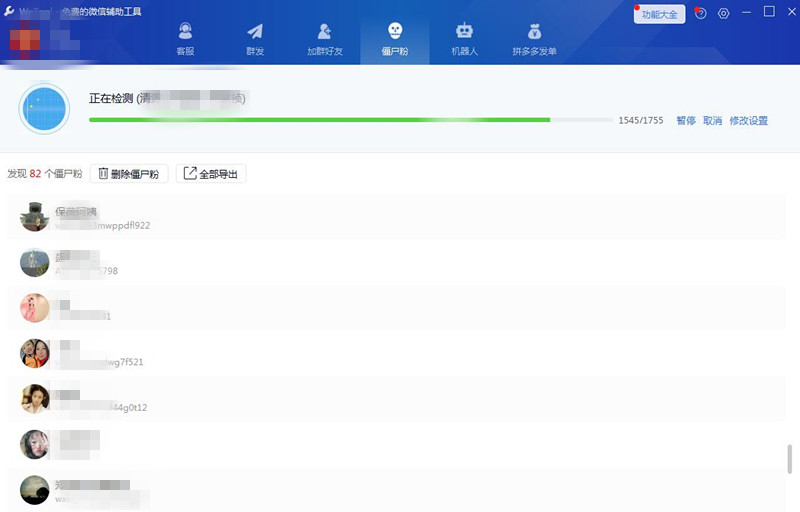Image resolution: width=800 pixels, height=512 pixels.
Task: Switch to the 群发 mass messaging tab
Action: point(255,39)
